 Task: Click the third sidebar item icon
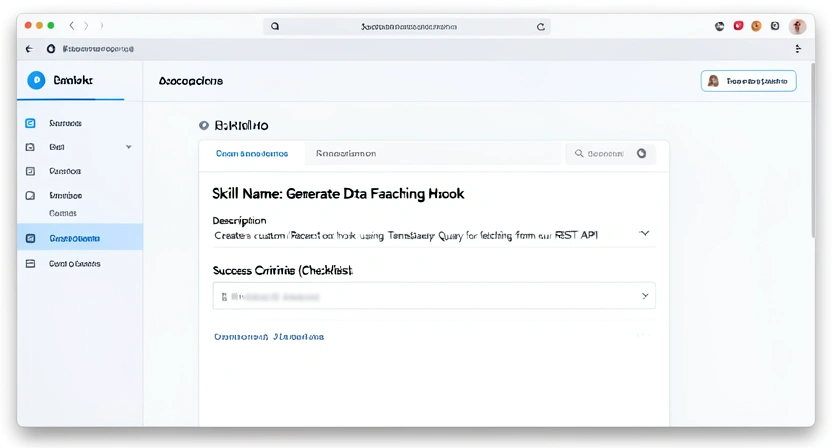tap(30, 171)
